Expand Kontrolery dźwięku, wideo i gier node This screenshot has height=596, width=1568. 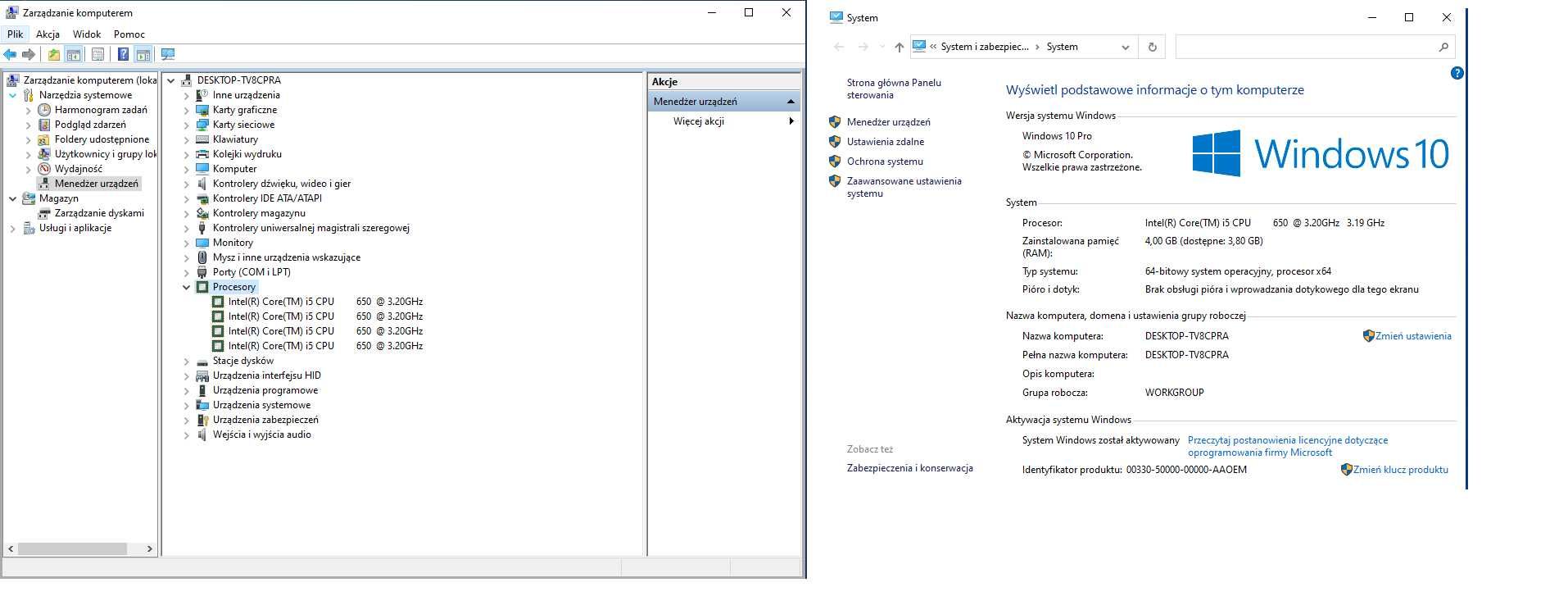tap(186, 184)
